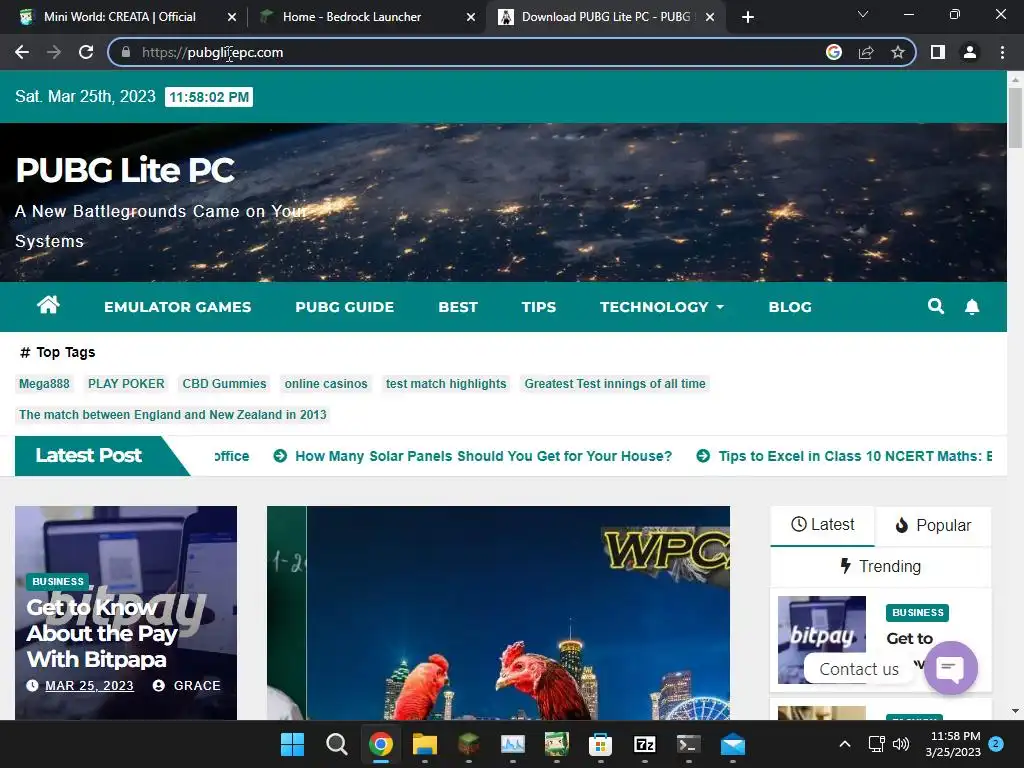The width and height of the screenshot is (1024, 768).
Task: Open Chrome side panel
Action: (x=938, y=52)
